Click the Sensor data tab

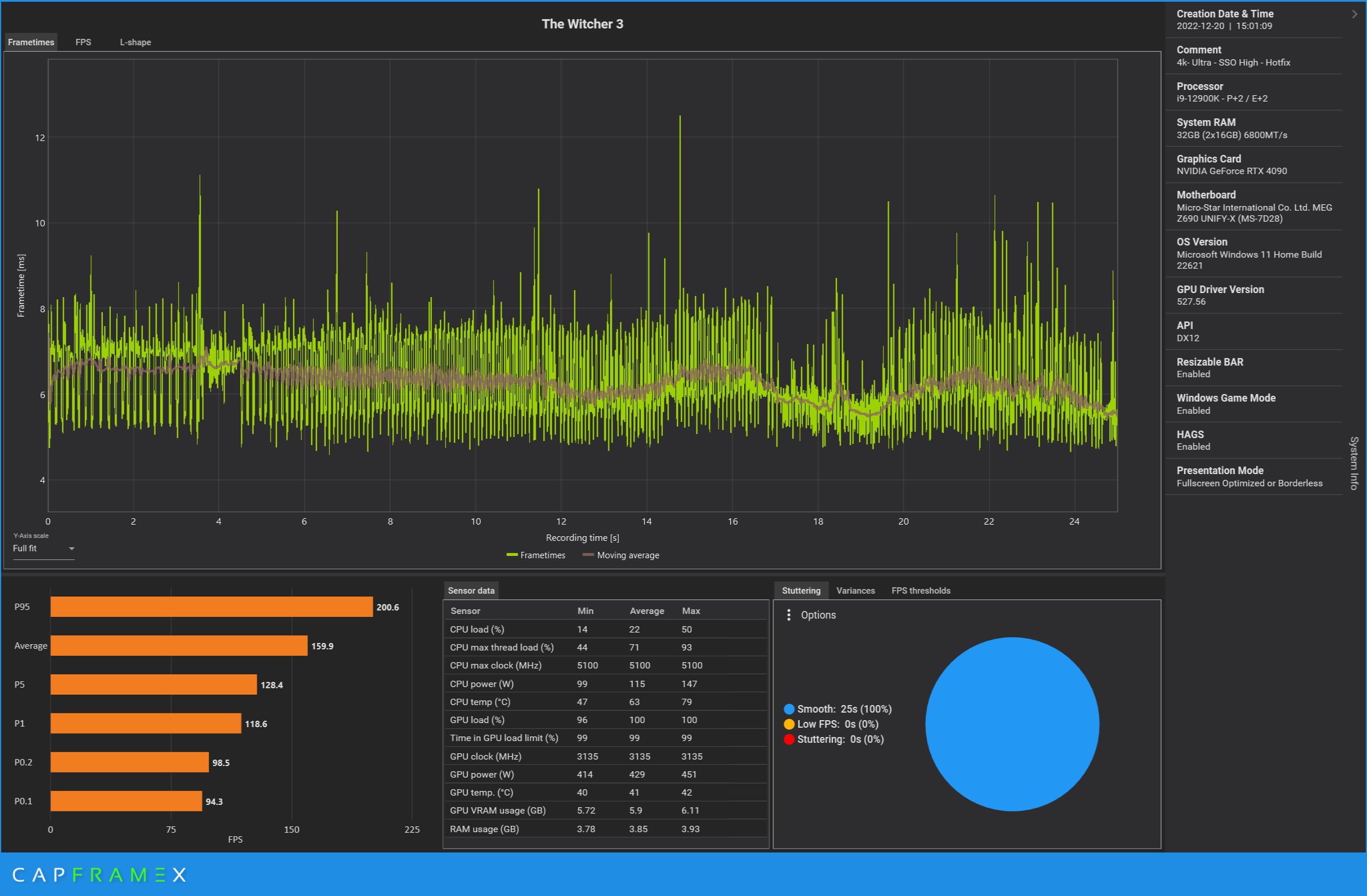click(471, 591)
